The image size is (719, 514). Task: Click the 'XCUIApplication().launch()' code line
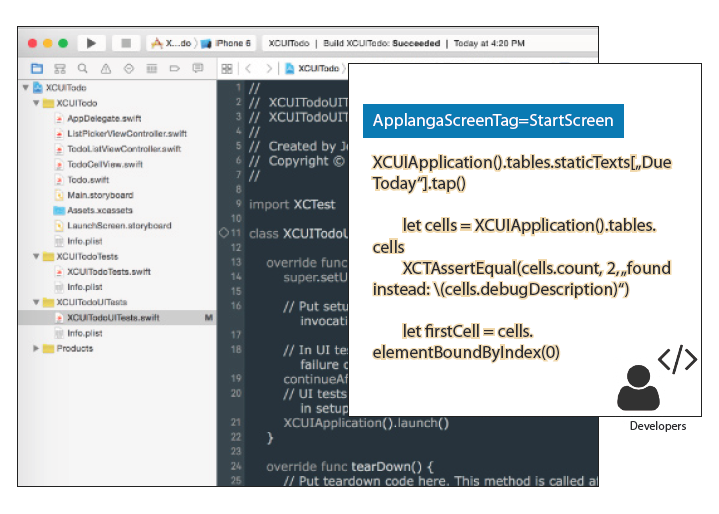[x=366, y=422]
